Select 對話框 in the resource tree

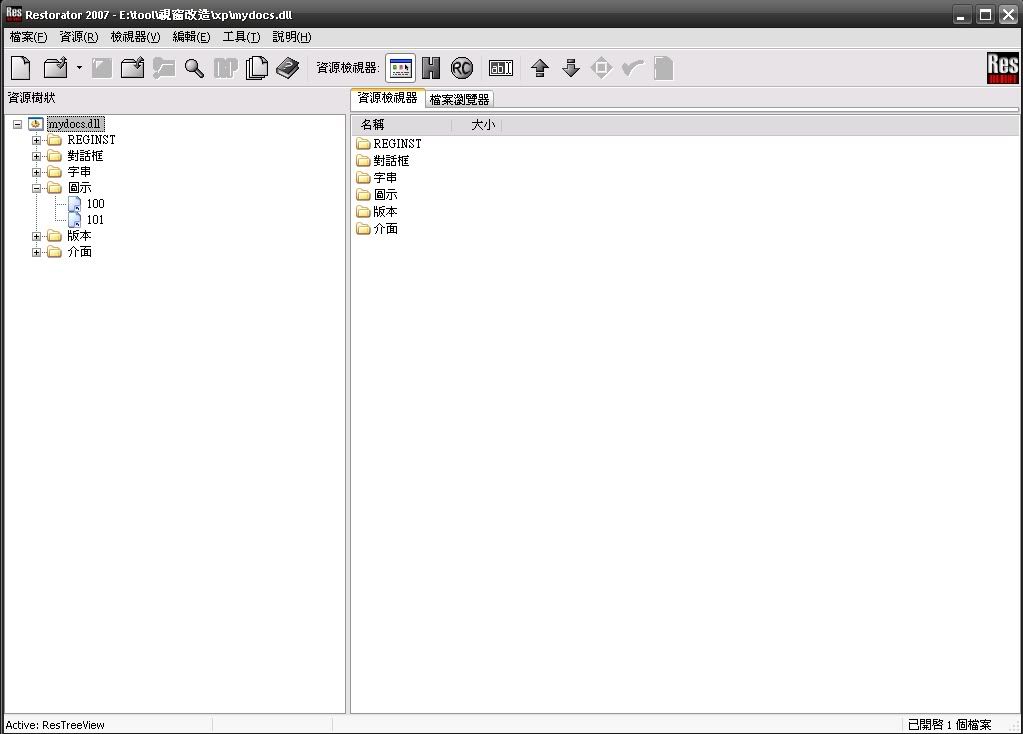[85, 156]
